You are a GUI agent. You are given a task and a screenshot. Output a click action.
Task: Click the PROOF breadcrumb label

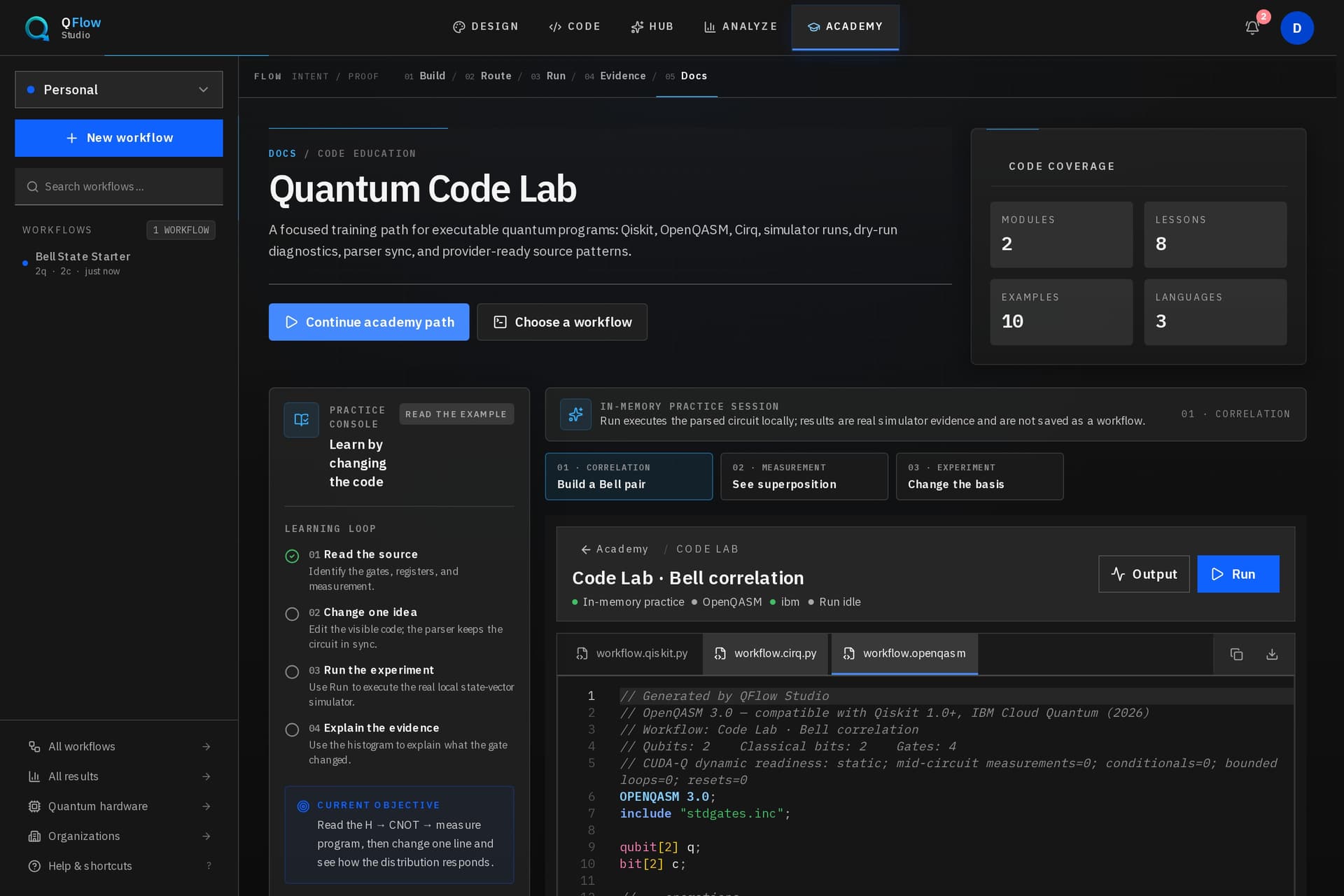363,76
